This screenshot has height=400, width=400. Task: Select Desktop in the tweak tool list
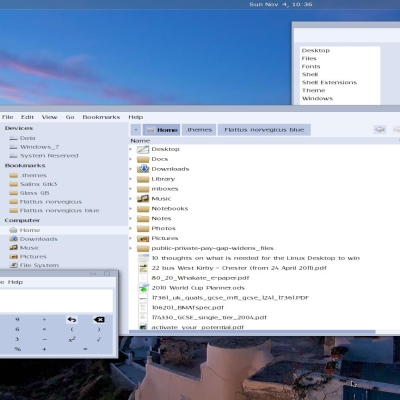(x=316, y=50)
